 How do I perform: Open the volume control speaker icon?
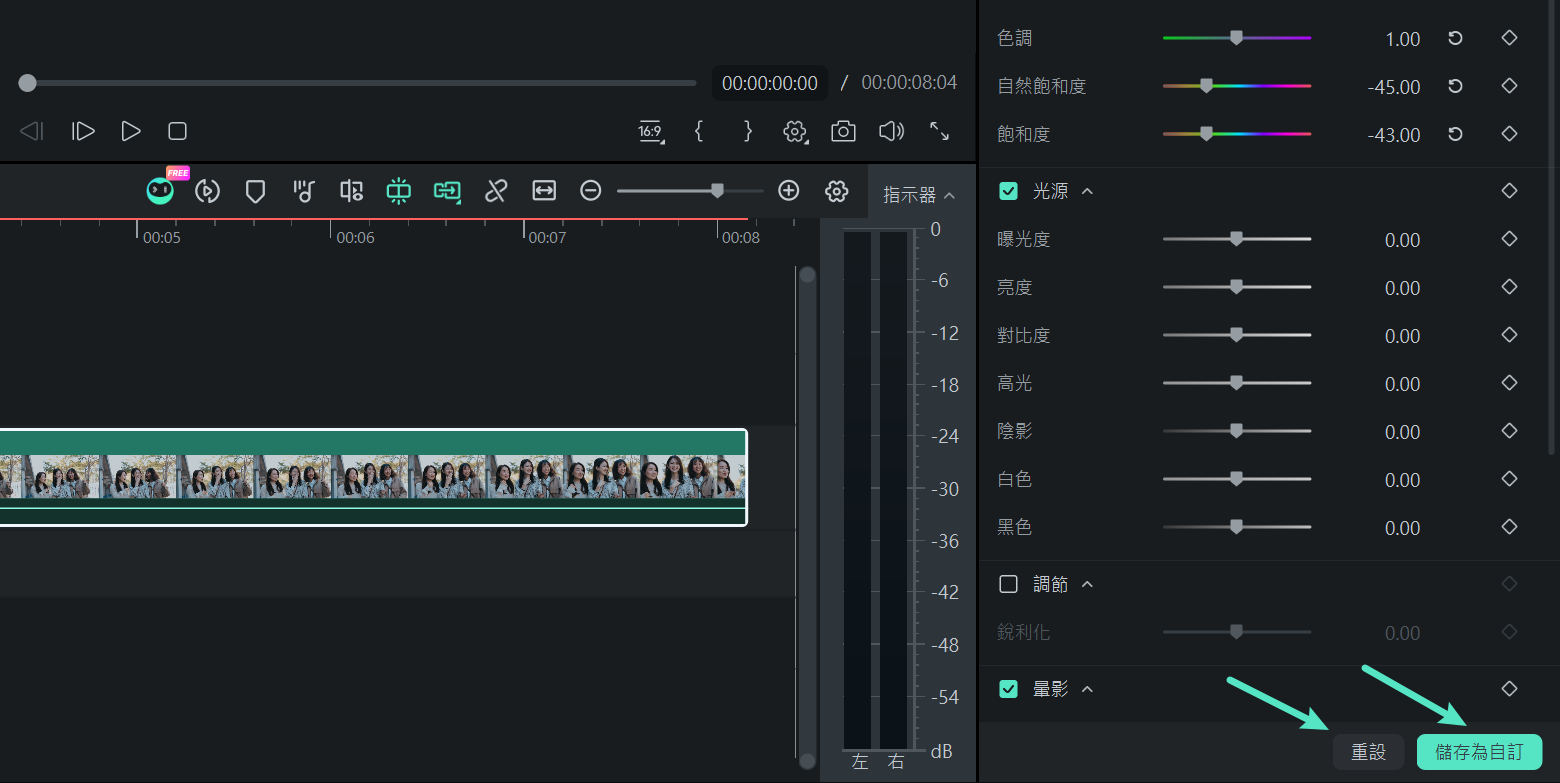pos(891,131)
